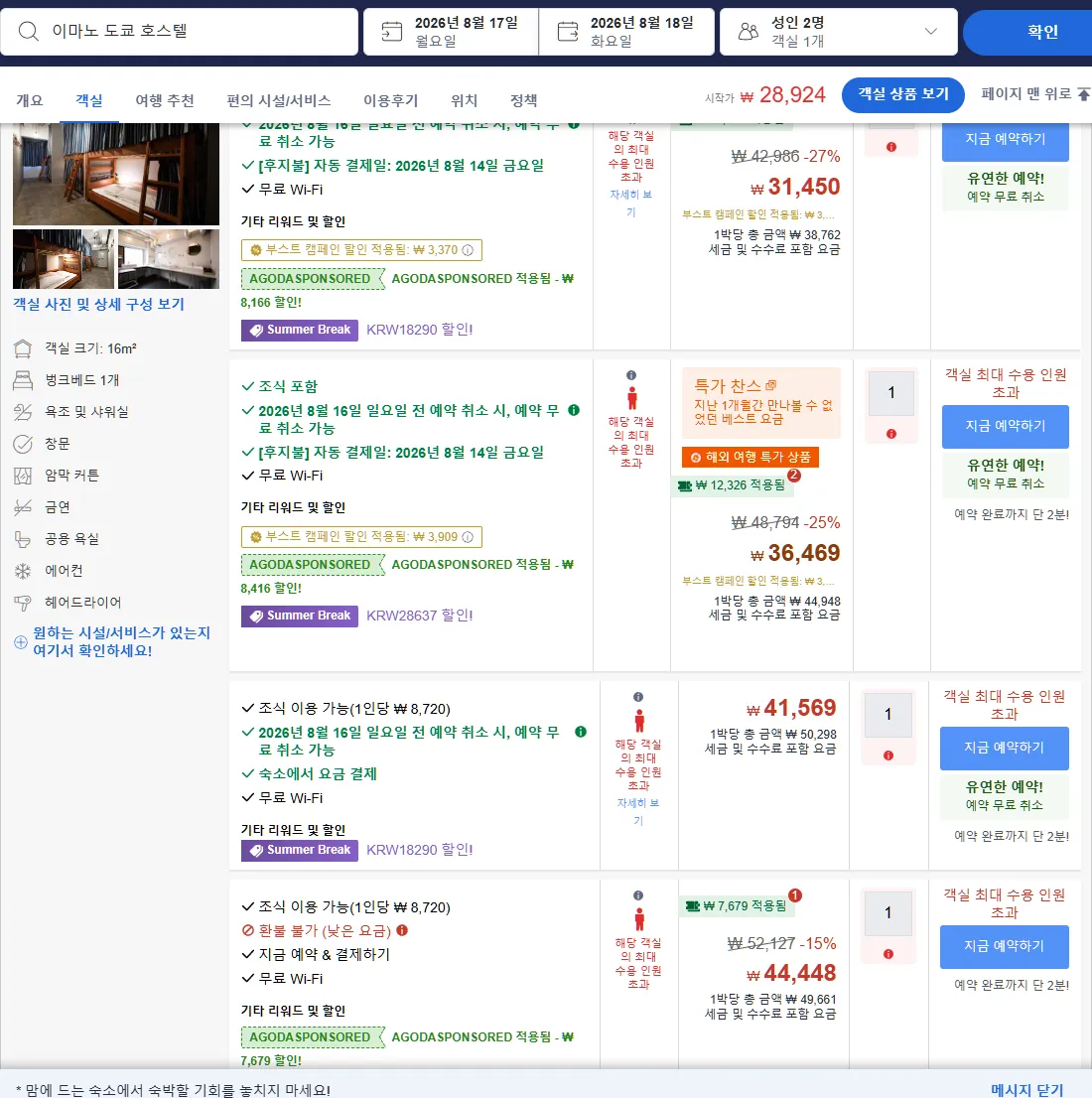
Task: Open room quantity selector for ₩36,469 offer
Action: [x=890, y=393]
